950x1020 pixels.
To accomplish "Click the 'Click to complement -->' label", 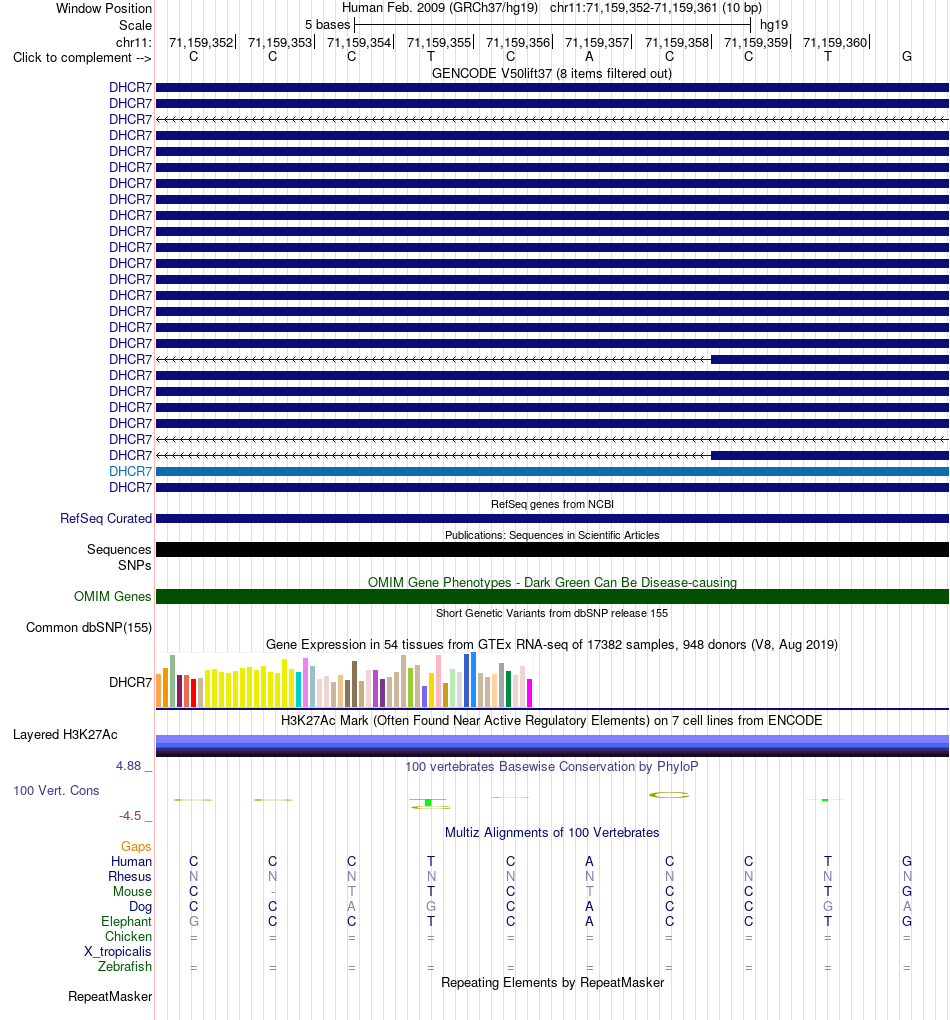I will pos(82,58).
